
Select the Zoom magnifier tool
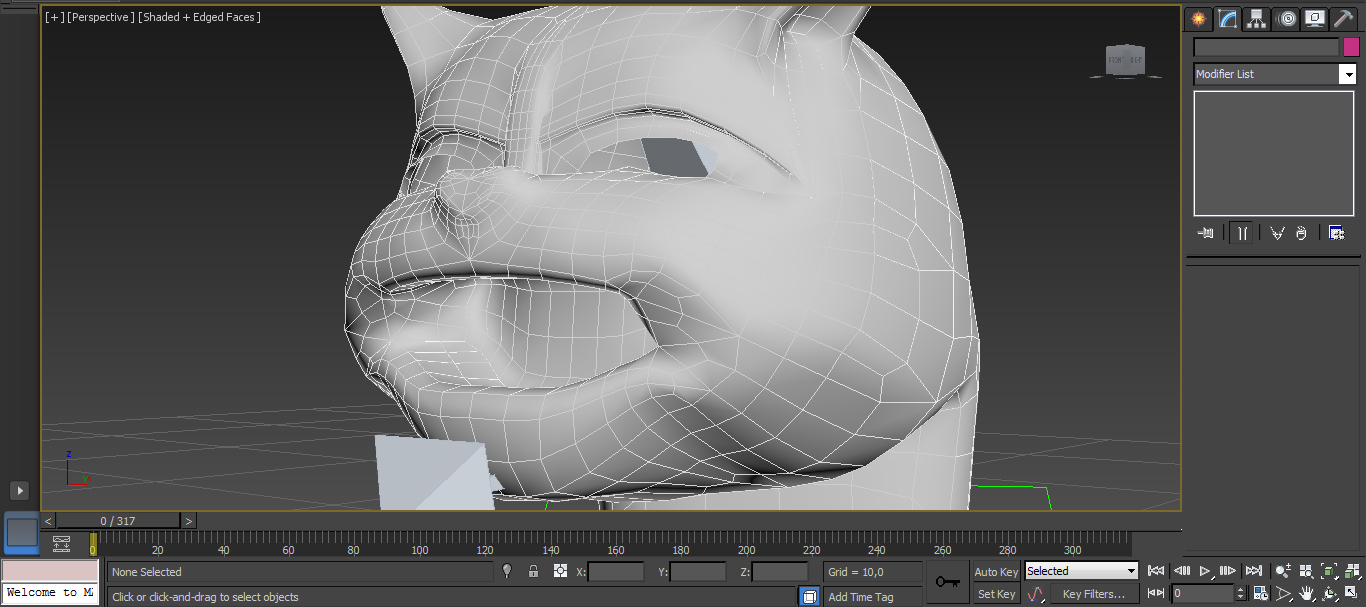click(x=1283, y=571)
